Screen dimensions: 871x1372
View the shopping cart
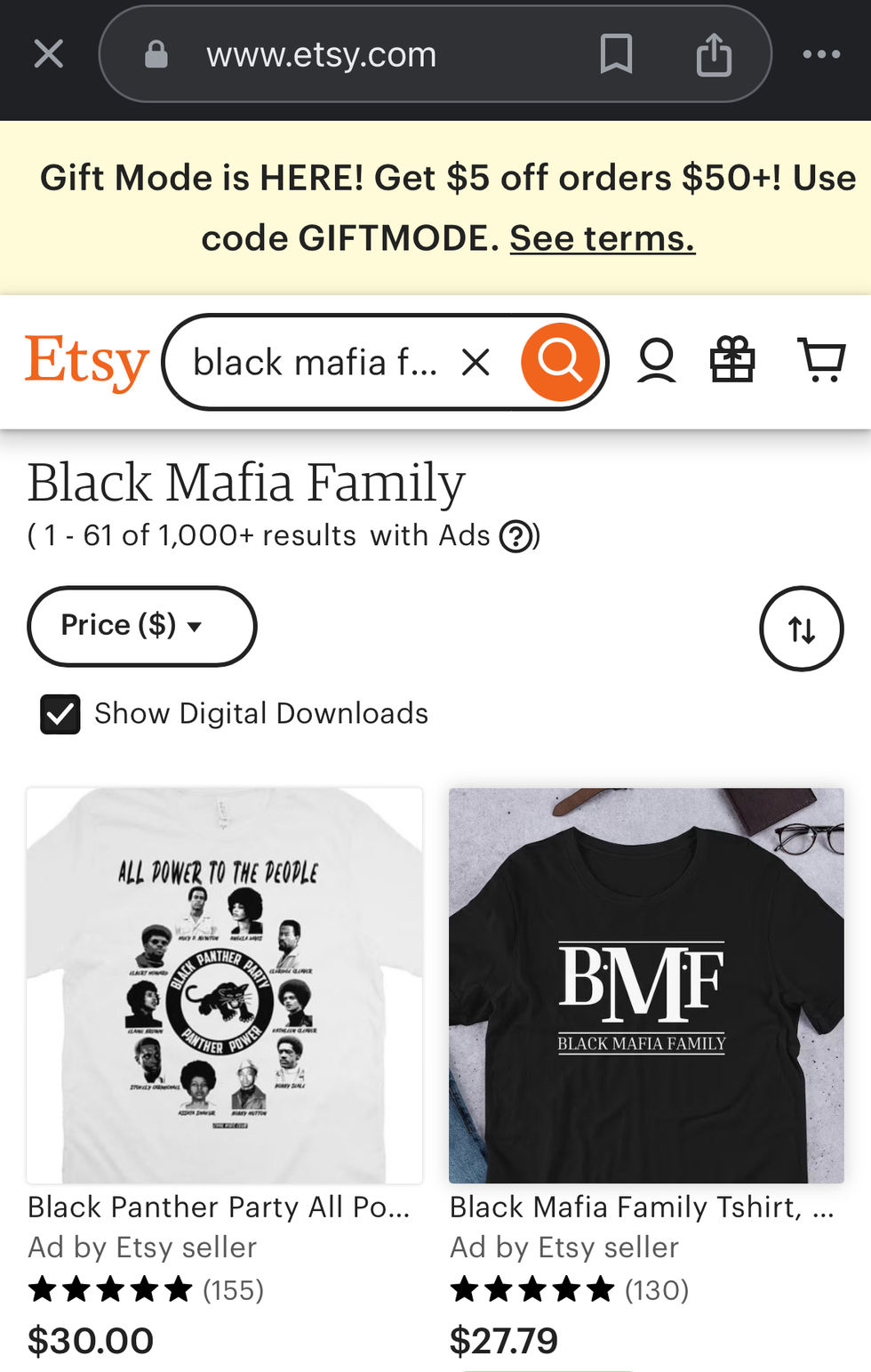tap(821, 360)
